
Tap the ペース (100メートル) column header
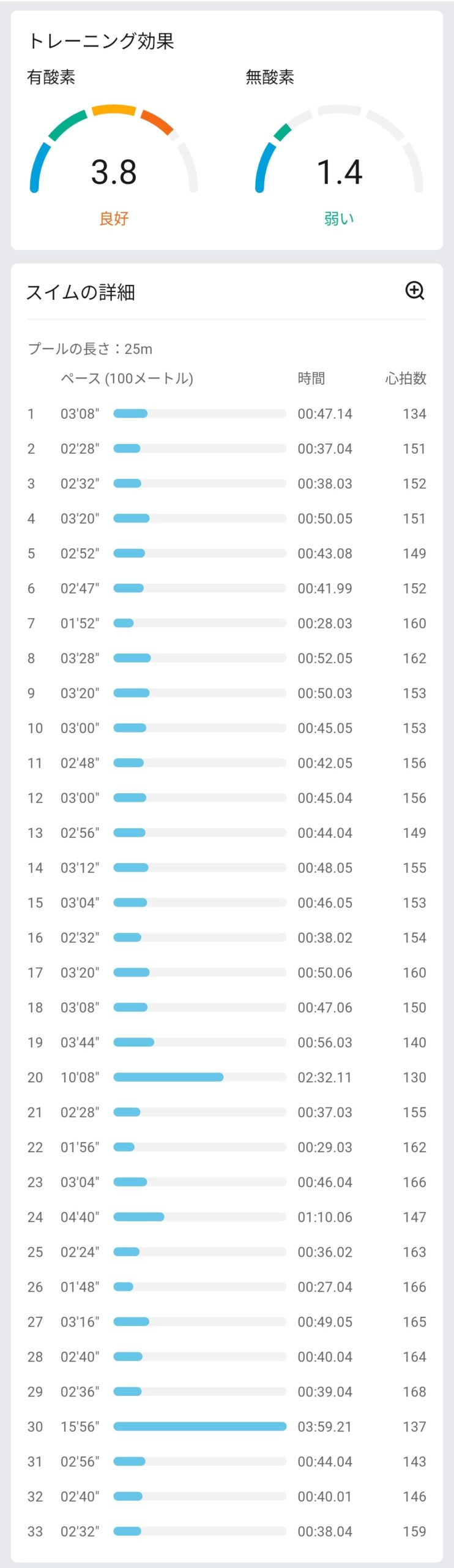coord(127,379)
